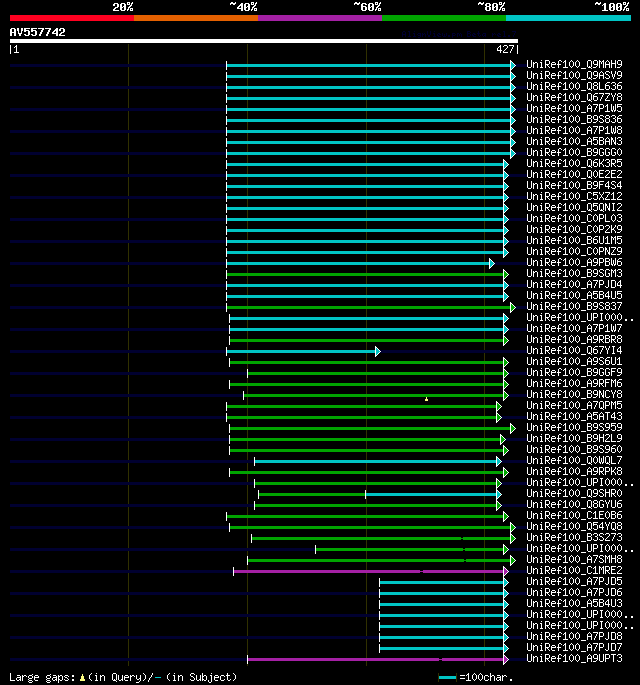This screenshot has width=640, height=685.
Task: Click the UniRef100_C0PL03 entry
Action: click(x=574, y=218)
